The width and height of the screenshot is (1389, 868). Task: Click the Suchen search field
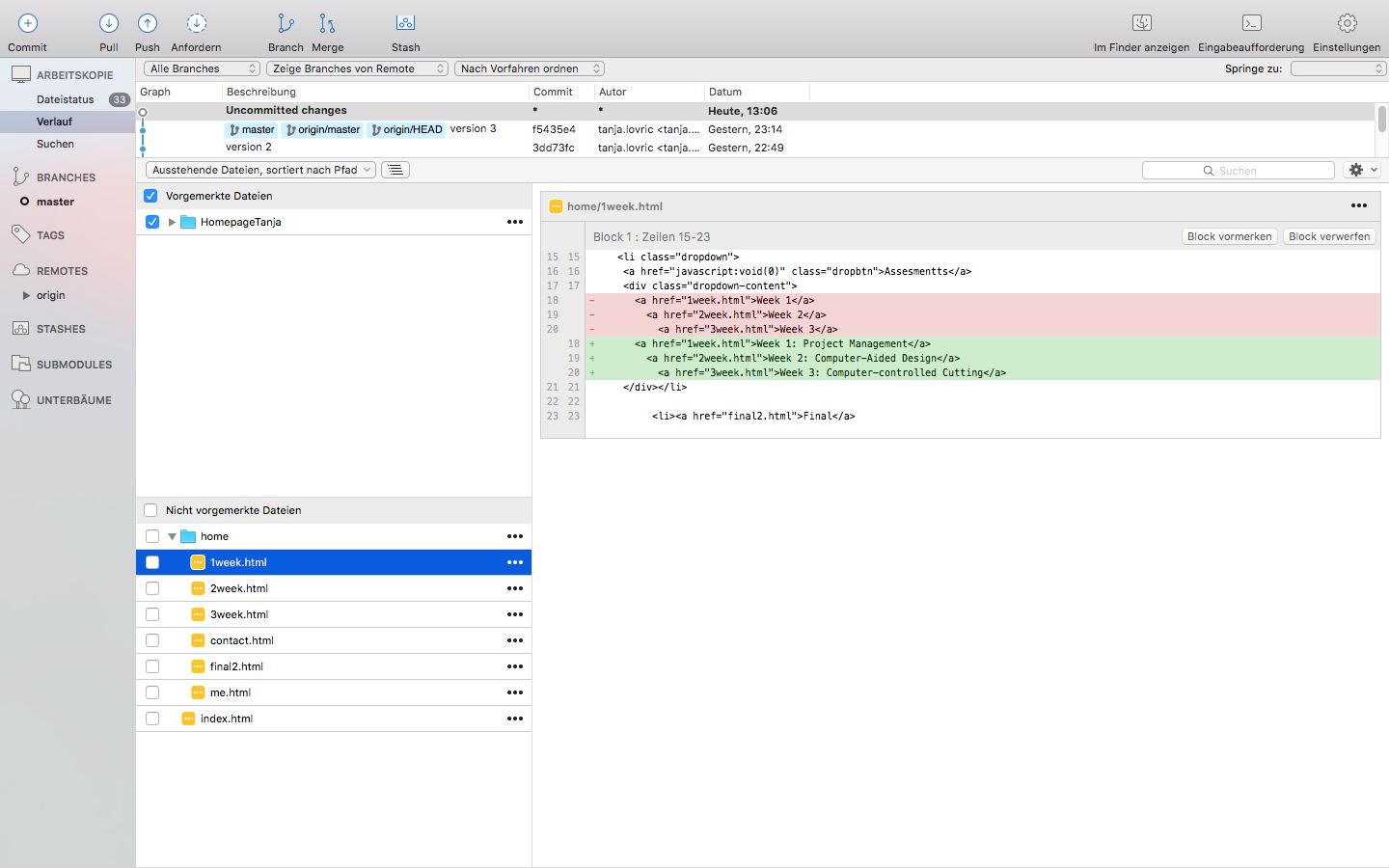pos(1239,170)
